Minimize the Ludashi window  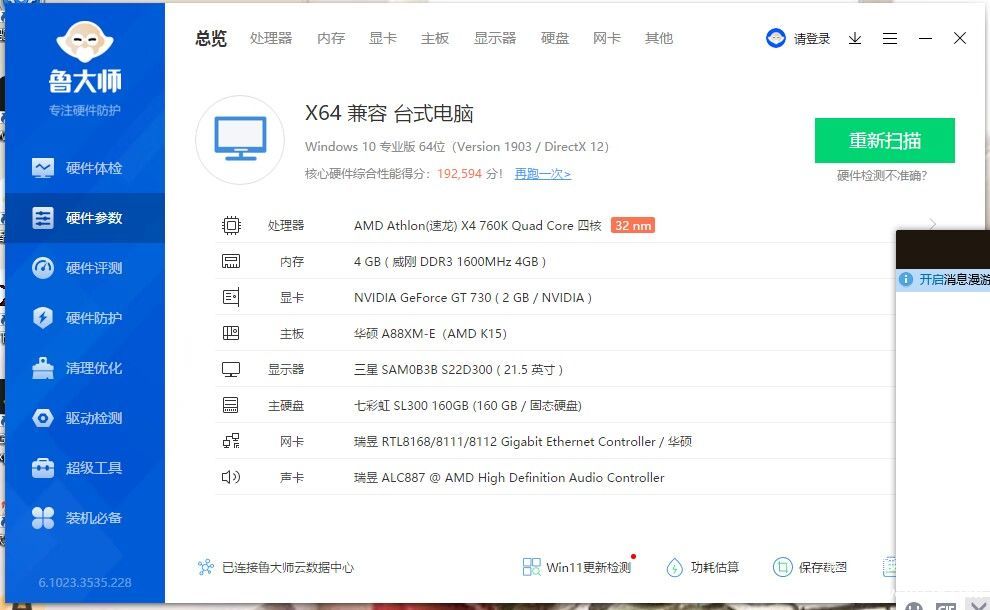pos(926,39)
